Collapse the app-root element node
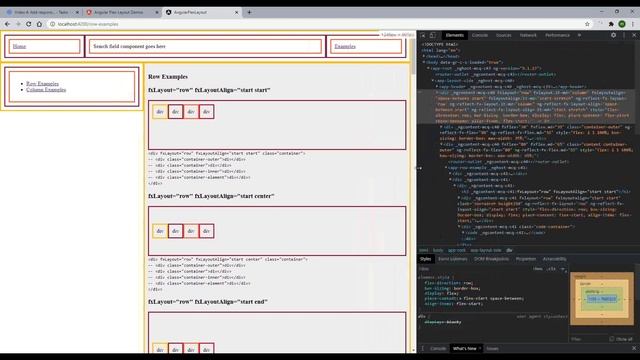Image resolution: width=640 pixels, height=360 pixels. pyautogui.click(x=429, y=69)
